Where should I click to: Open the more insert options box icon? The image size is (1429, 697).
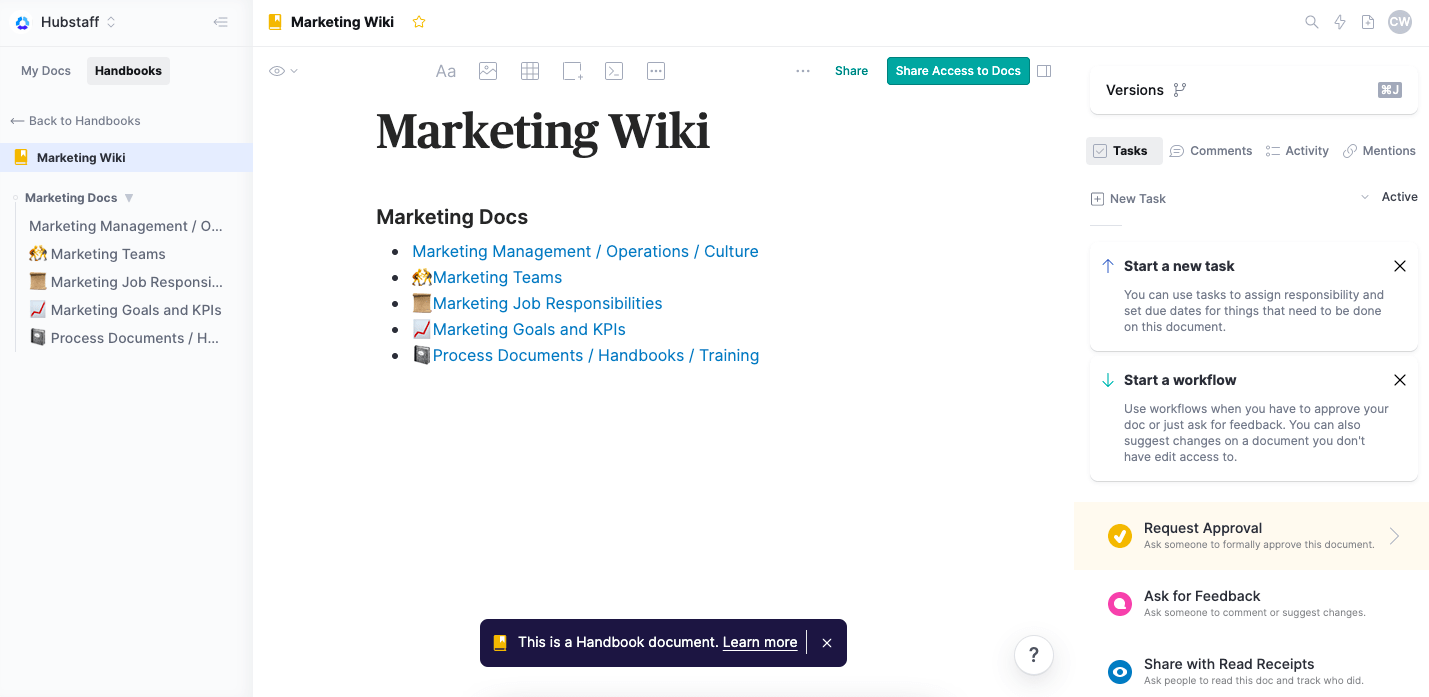coord(656,71)
